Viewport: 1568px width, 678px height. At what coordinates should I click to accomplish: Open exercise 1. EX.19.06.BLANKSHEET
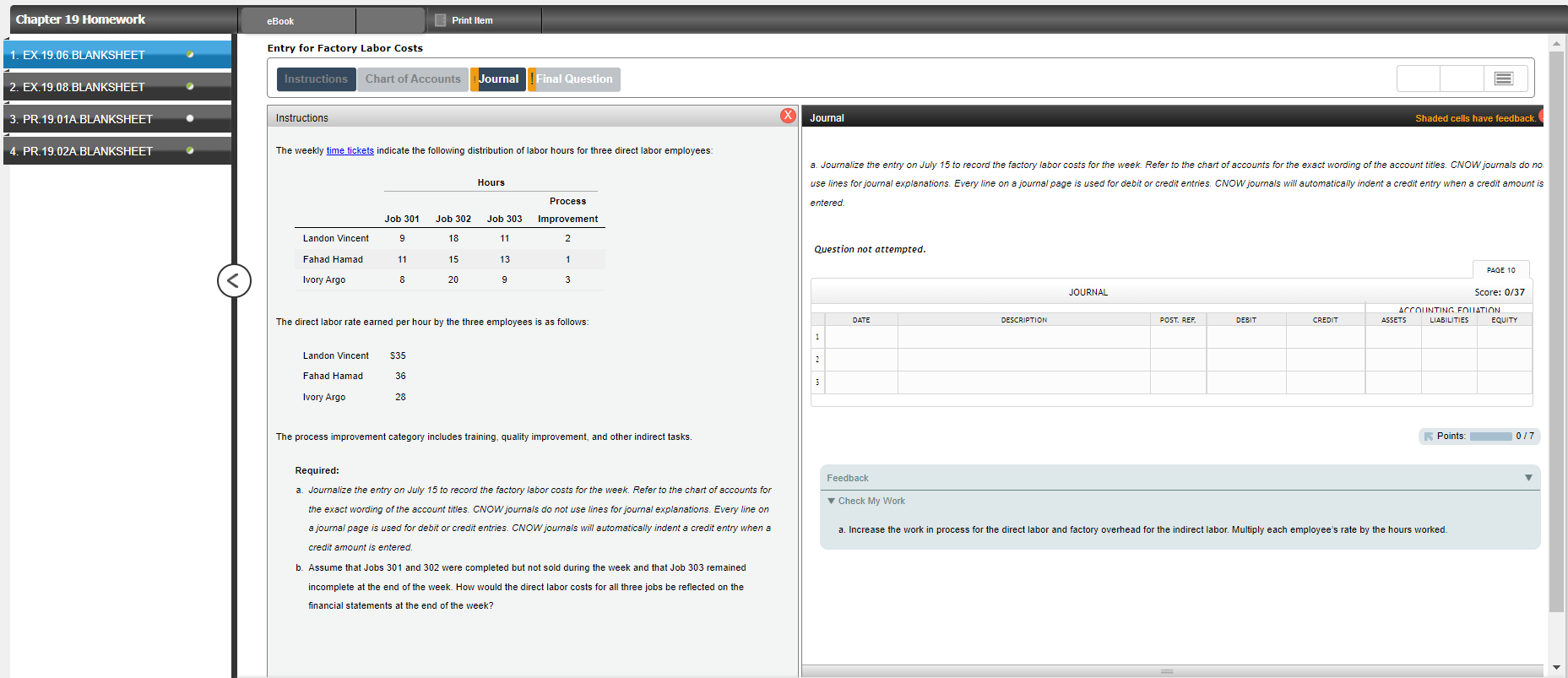(117, 55)
